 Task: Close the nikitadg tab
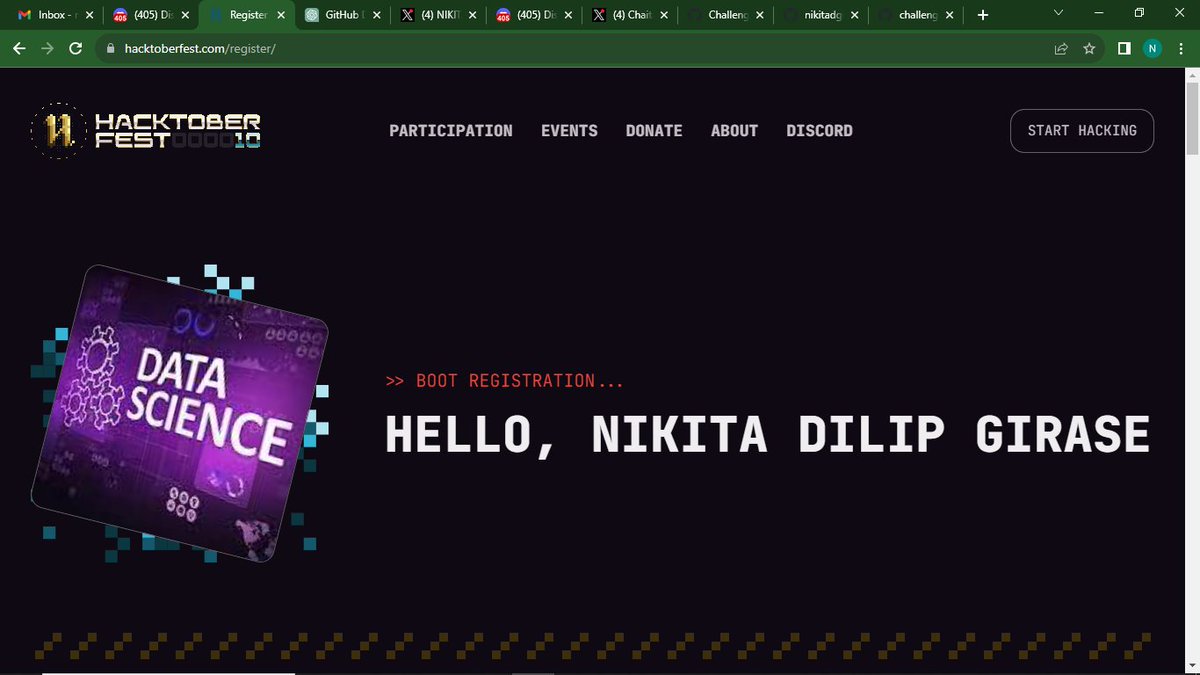click(x=855, y=15)
